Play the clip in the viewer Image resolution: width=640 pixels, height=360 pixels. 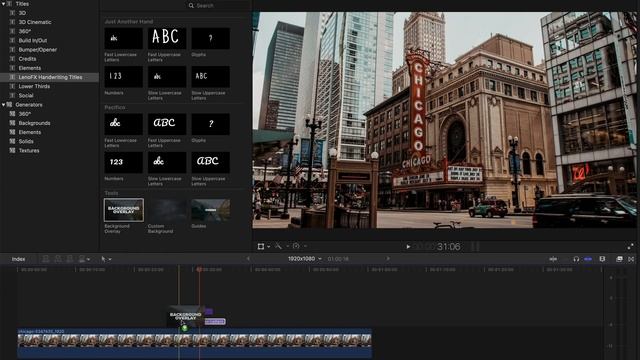pyautogui.click(x=408, y=247)
